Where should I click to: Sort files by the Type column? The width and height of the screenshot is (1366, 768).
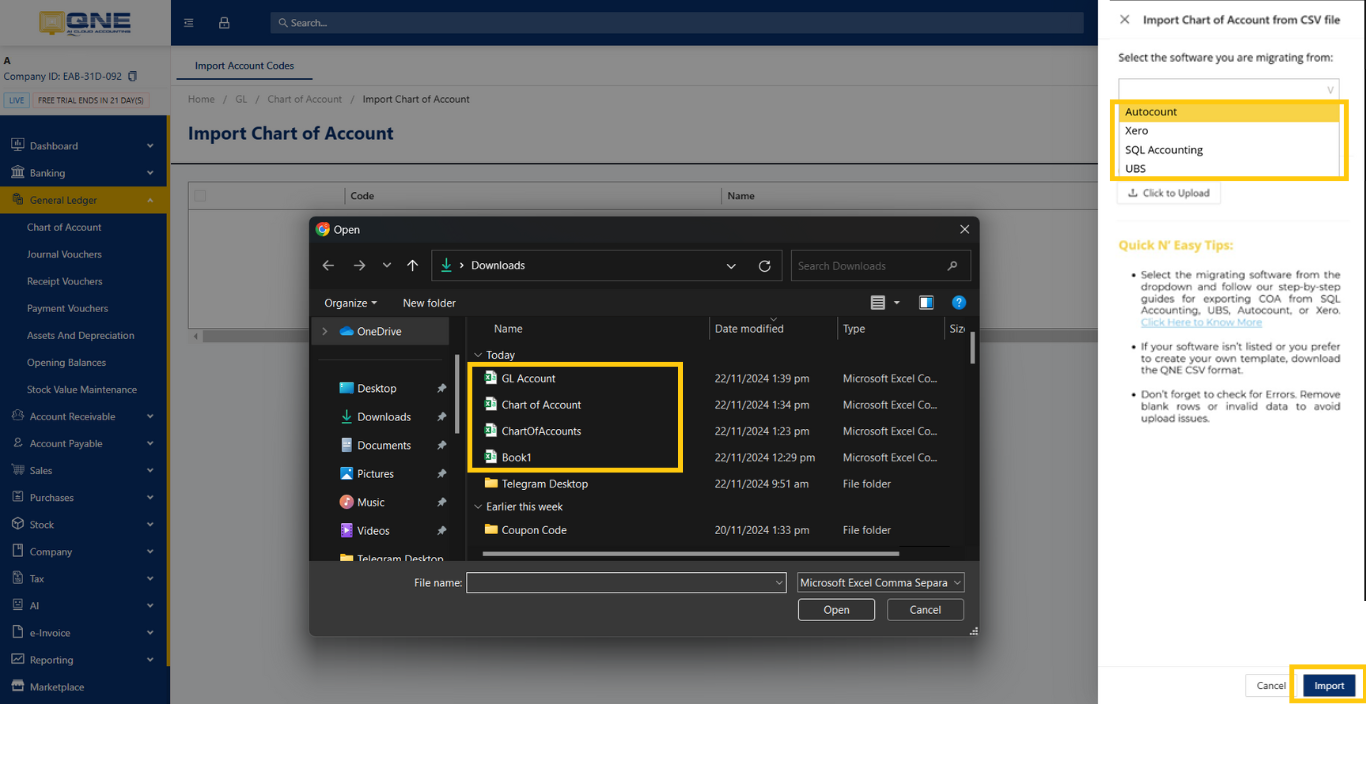tap(854, 329)
